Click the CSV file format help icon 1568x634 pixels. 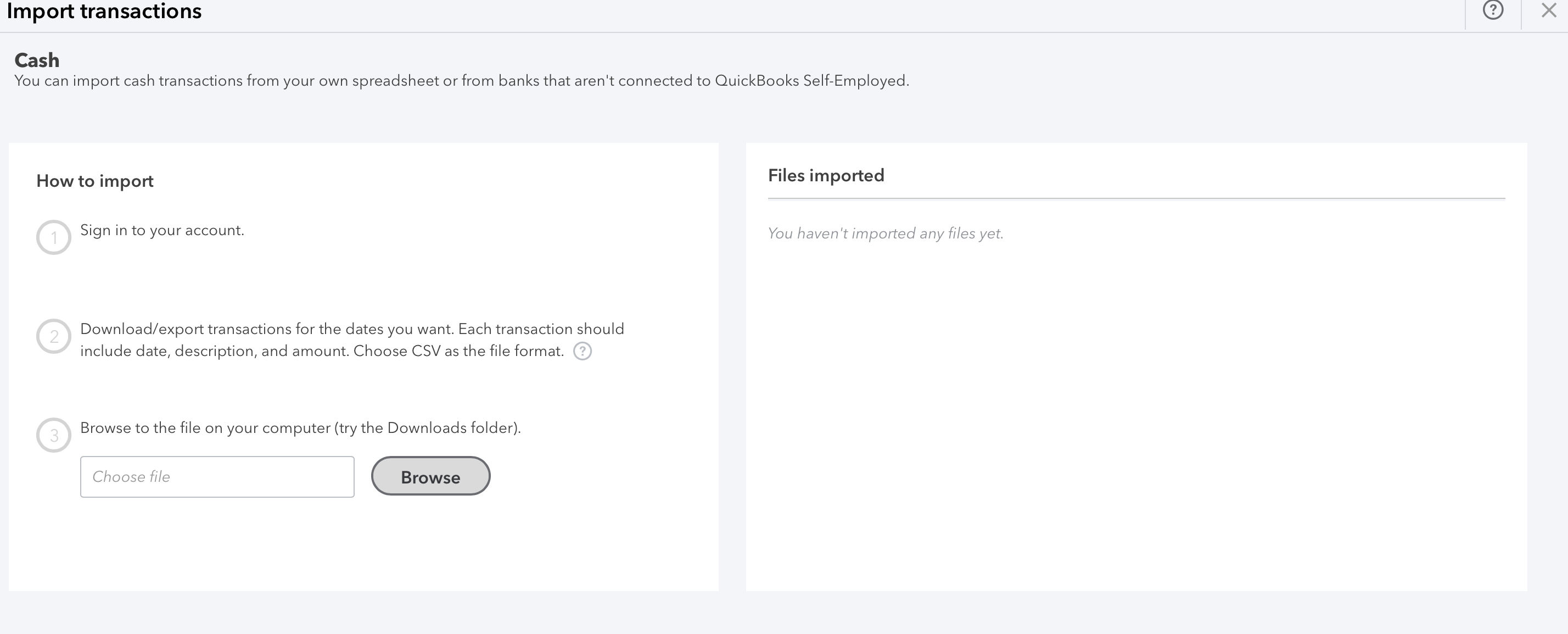point(582,352)
